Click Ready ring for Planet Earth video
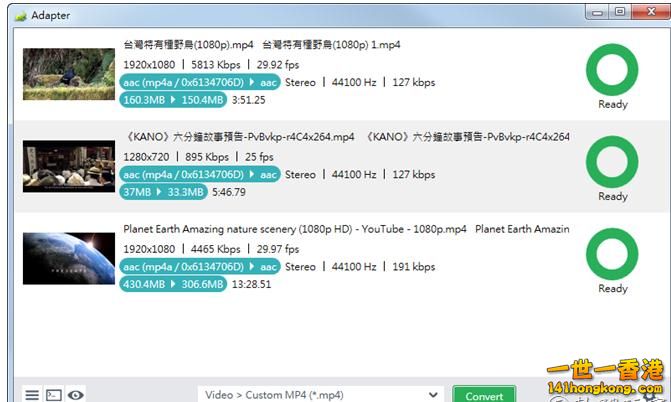The image size is (671, 402). [x=612, y=254]
